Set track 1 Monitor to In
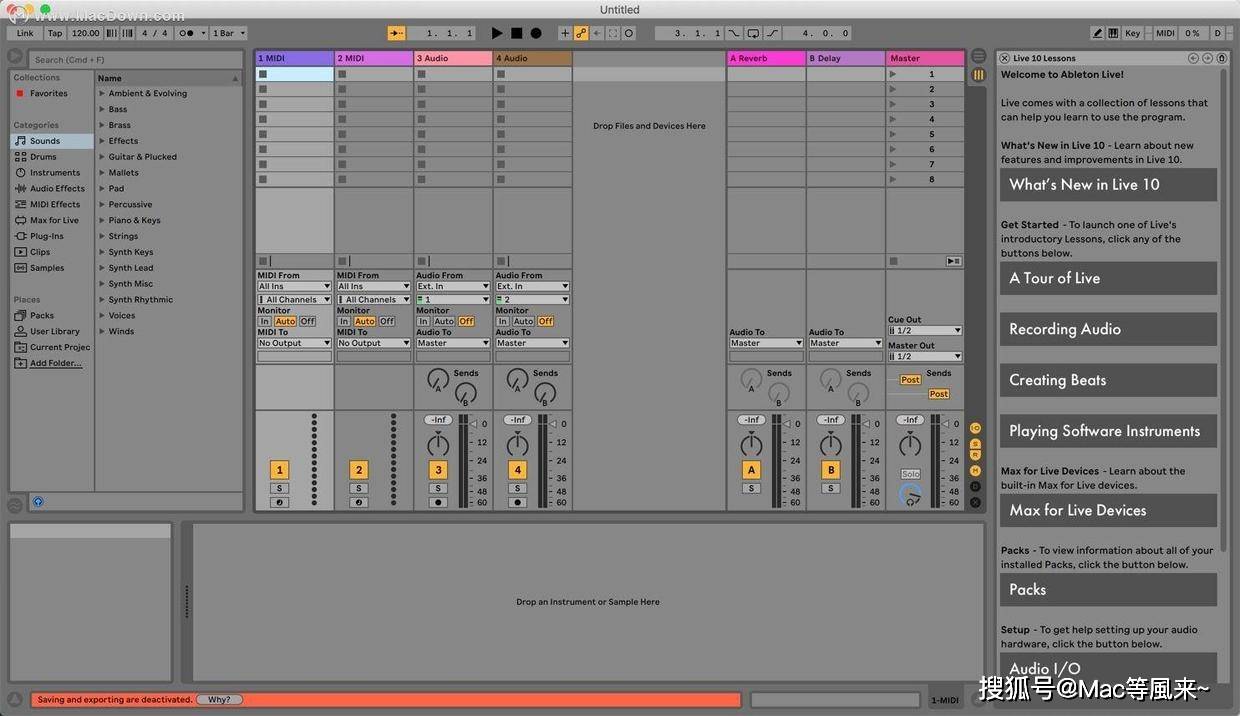 [264, 321]
